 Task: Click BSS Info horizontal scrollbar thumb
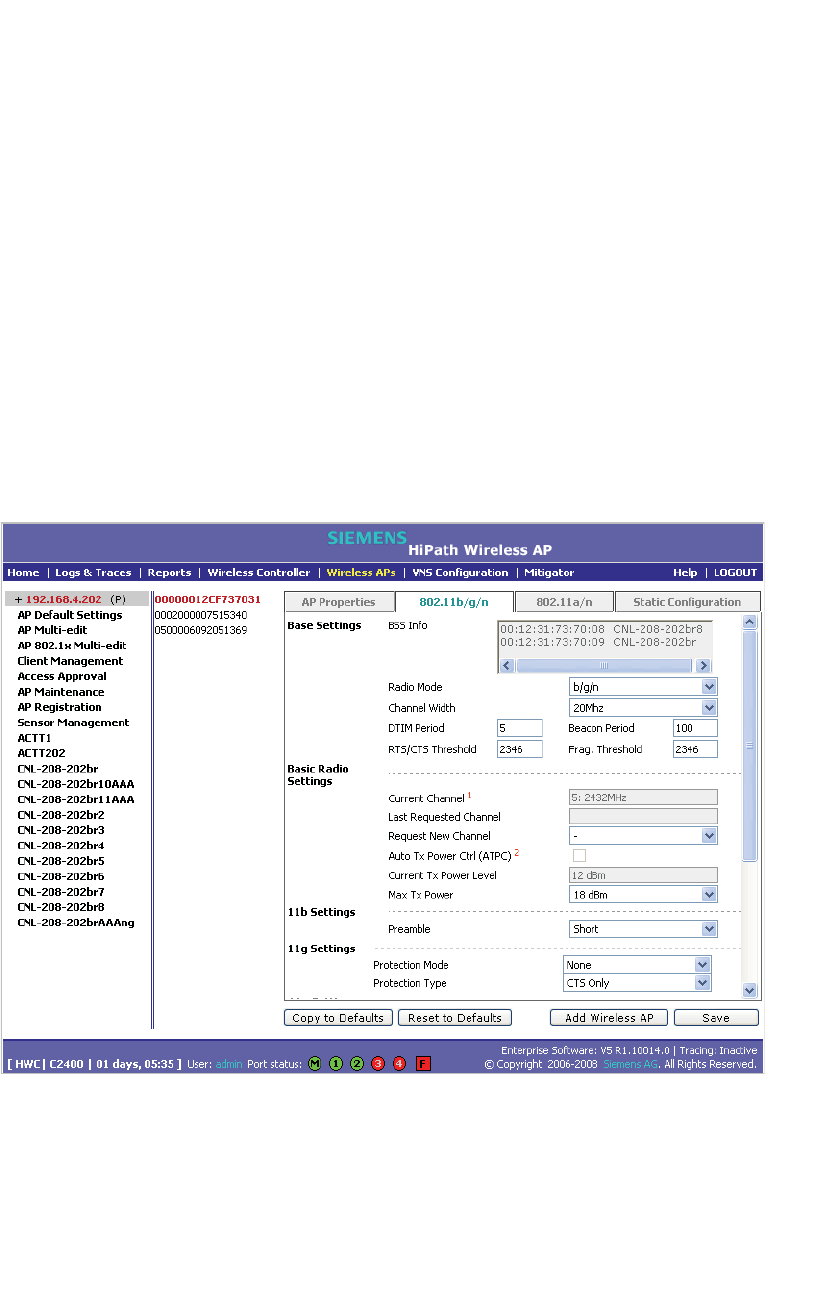pos(604,665)
